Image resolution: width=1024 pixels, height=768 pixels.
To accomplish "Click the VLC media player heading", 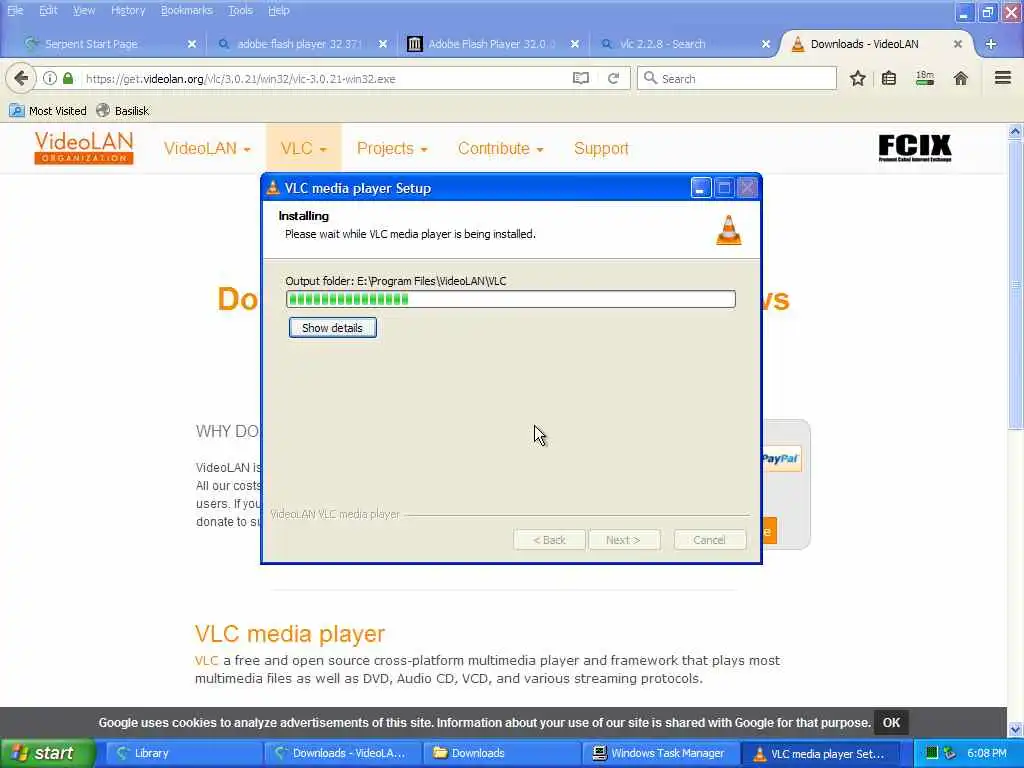I will [289, 633].
